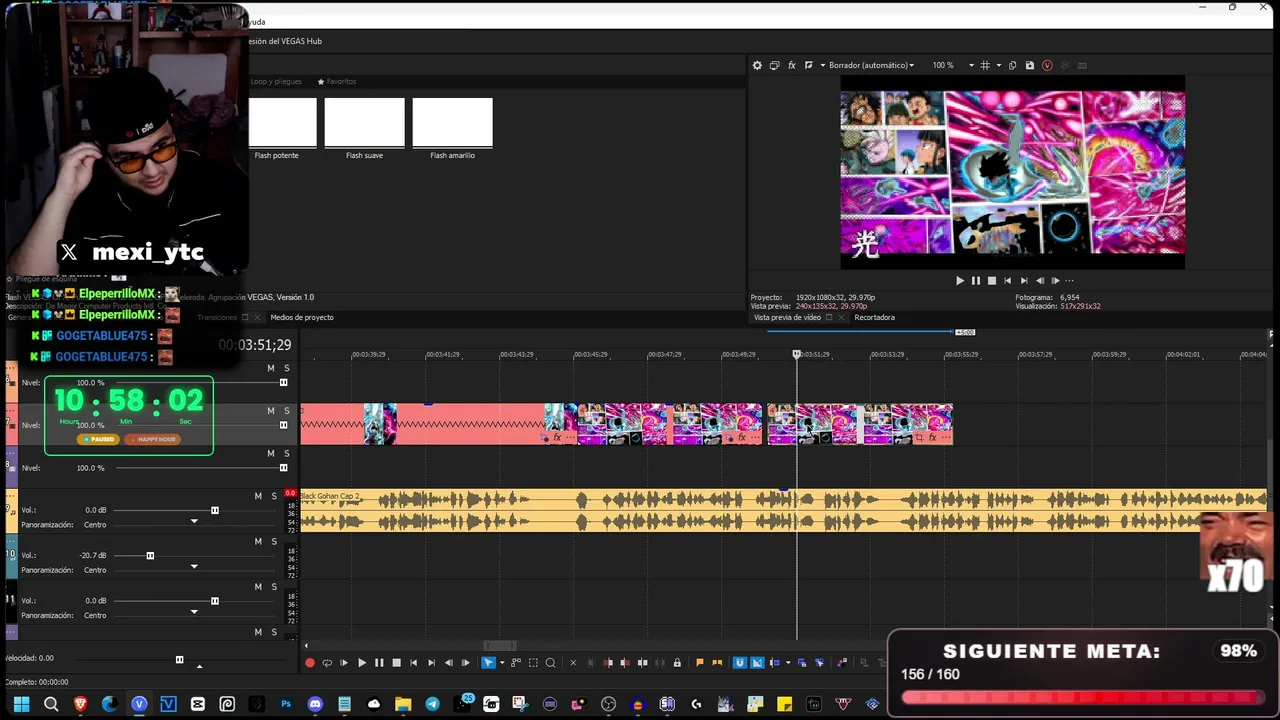Save snapshot to file icon
The image size is (1280, 720).
(x=1029, y=65)
